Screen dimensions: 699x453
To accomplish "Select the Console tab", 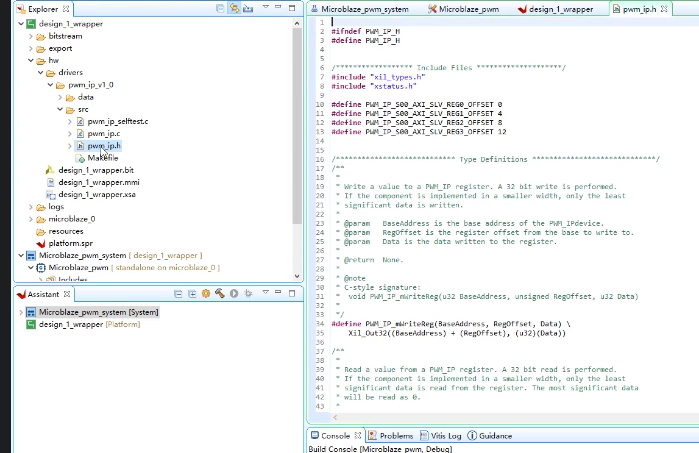I will tap(335, 436).
